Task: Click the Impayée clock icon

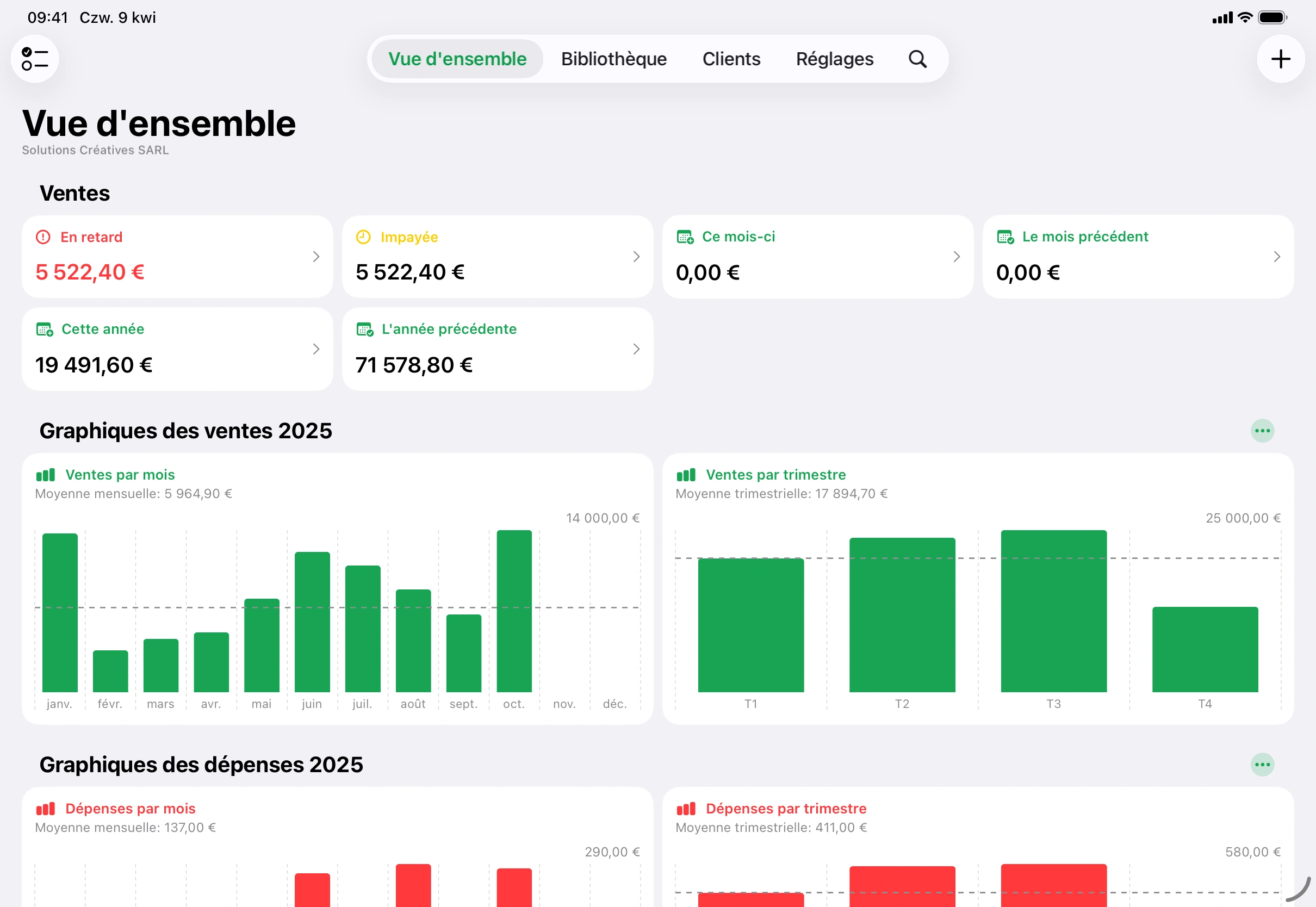Action: point(364,237)
